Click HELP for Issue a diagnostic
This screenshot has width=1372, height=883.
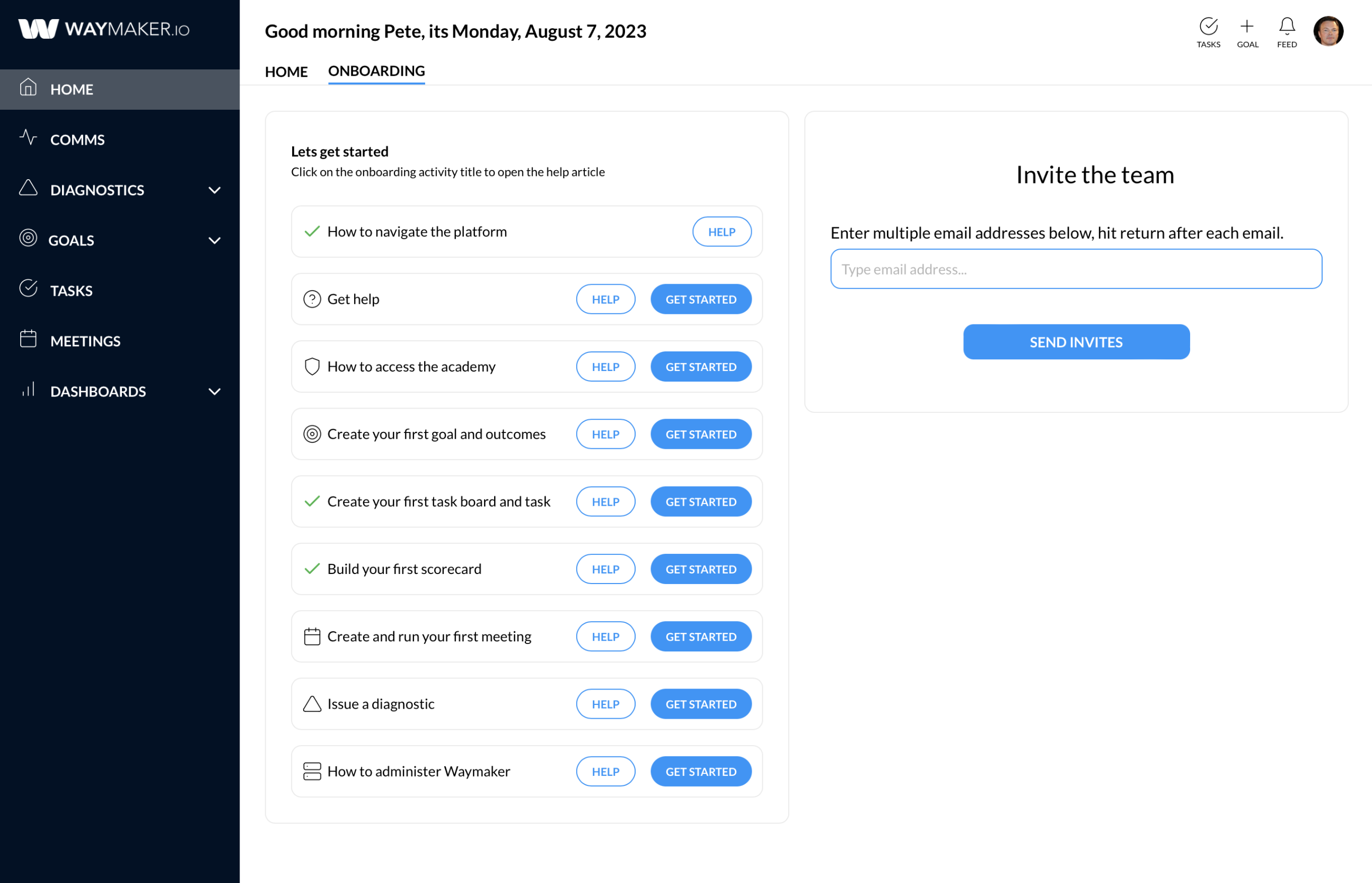(x=605, y=704)
